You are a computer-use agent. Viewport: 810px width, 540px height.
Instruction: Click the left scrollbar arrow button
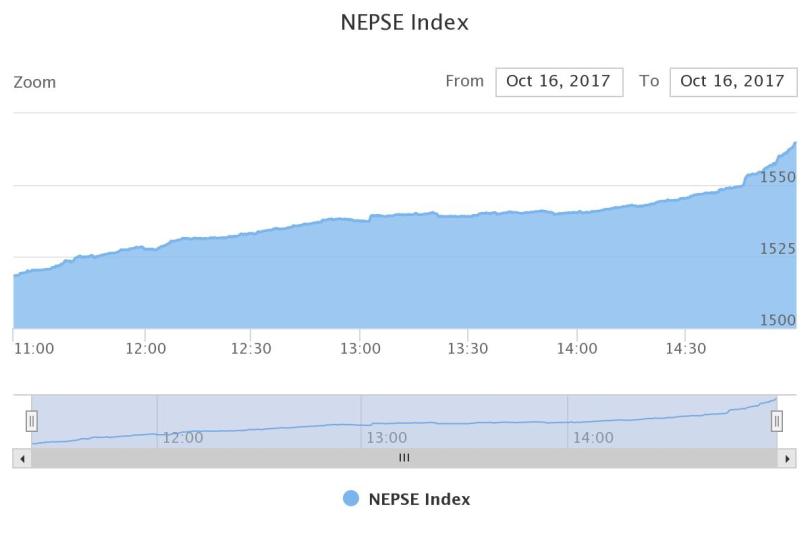22,458
